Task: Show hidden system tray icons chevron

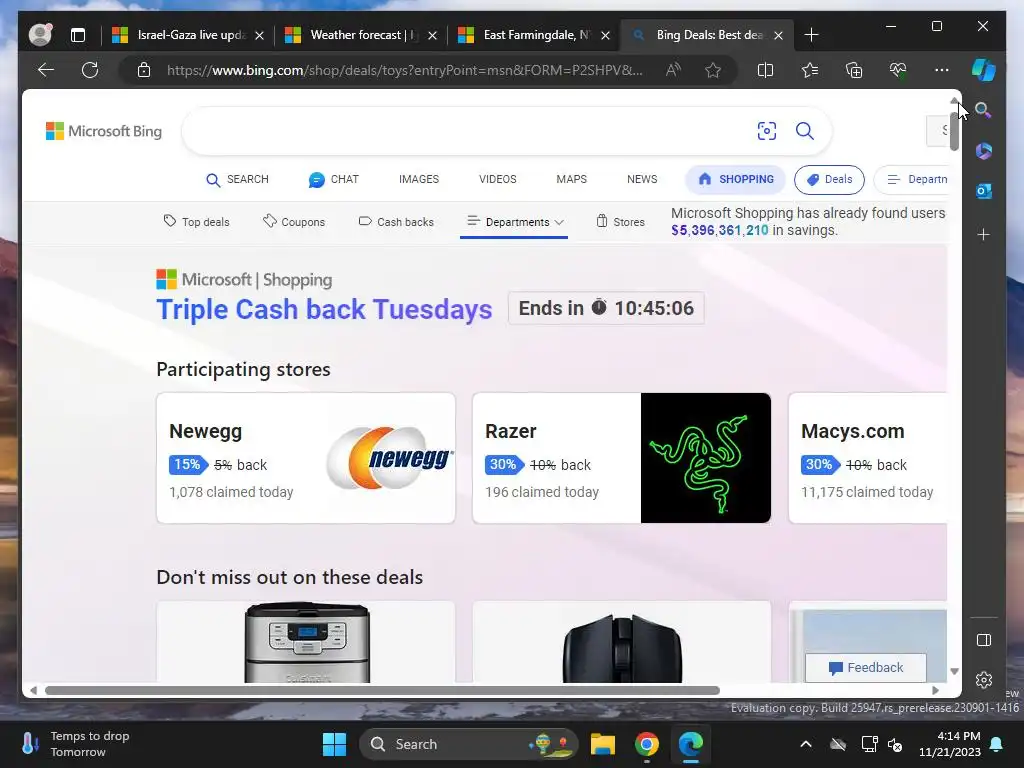Action: 806,744
